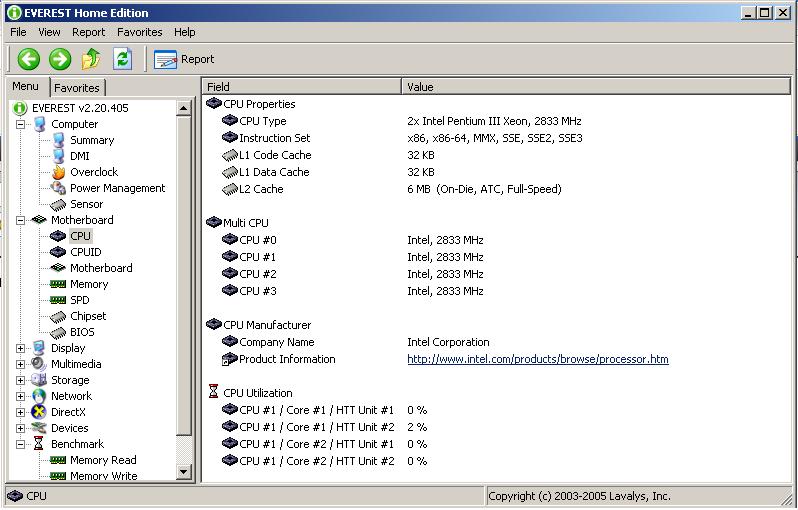Open the Intel processor product link
Viewport: 798px width, 510px height.
(538, 359)
